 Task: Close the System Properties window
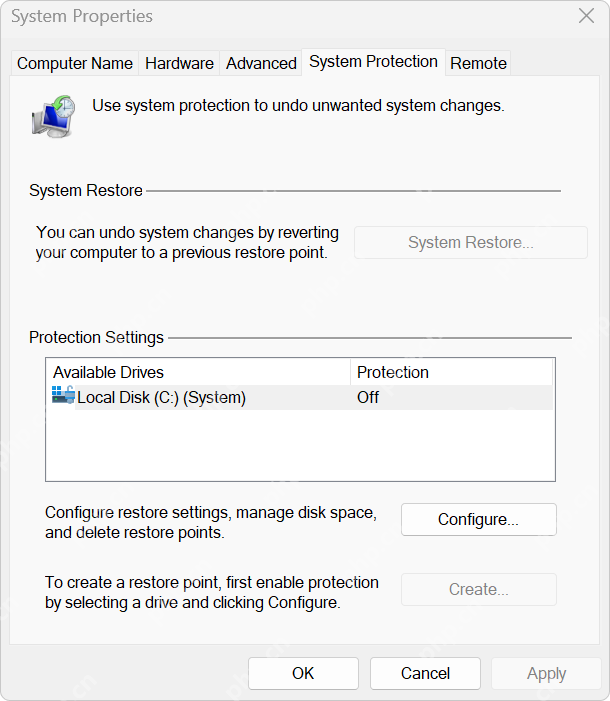coord(586,16)
